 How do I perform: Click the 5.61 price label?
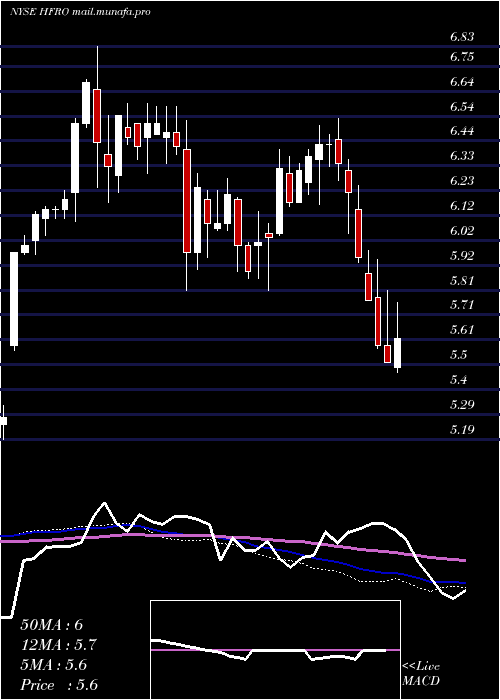[x=462, y=330]
